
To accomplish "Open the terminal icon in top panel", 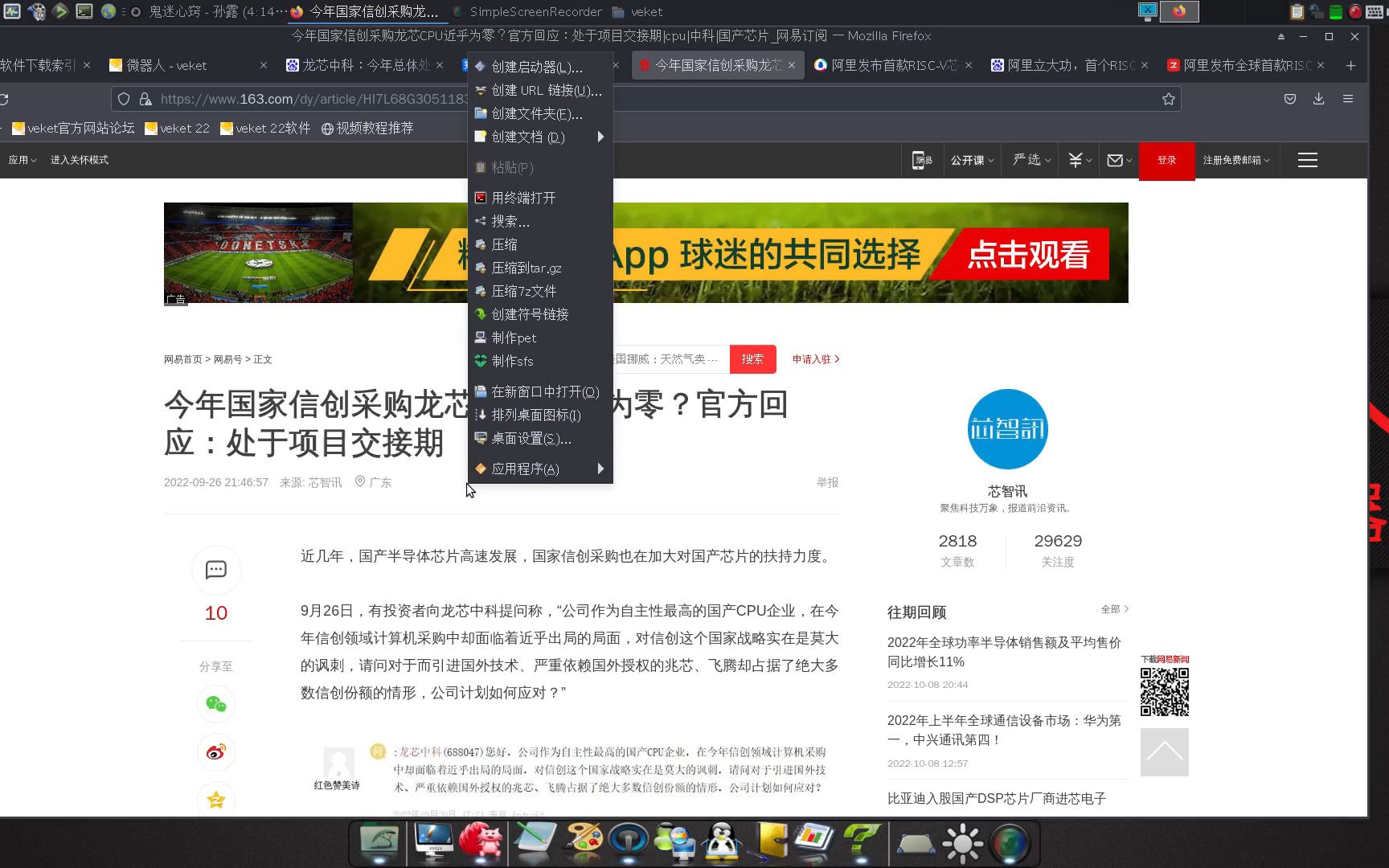I will pos(84,11).
